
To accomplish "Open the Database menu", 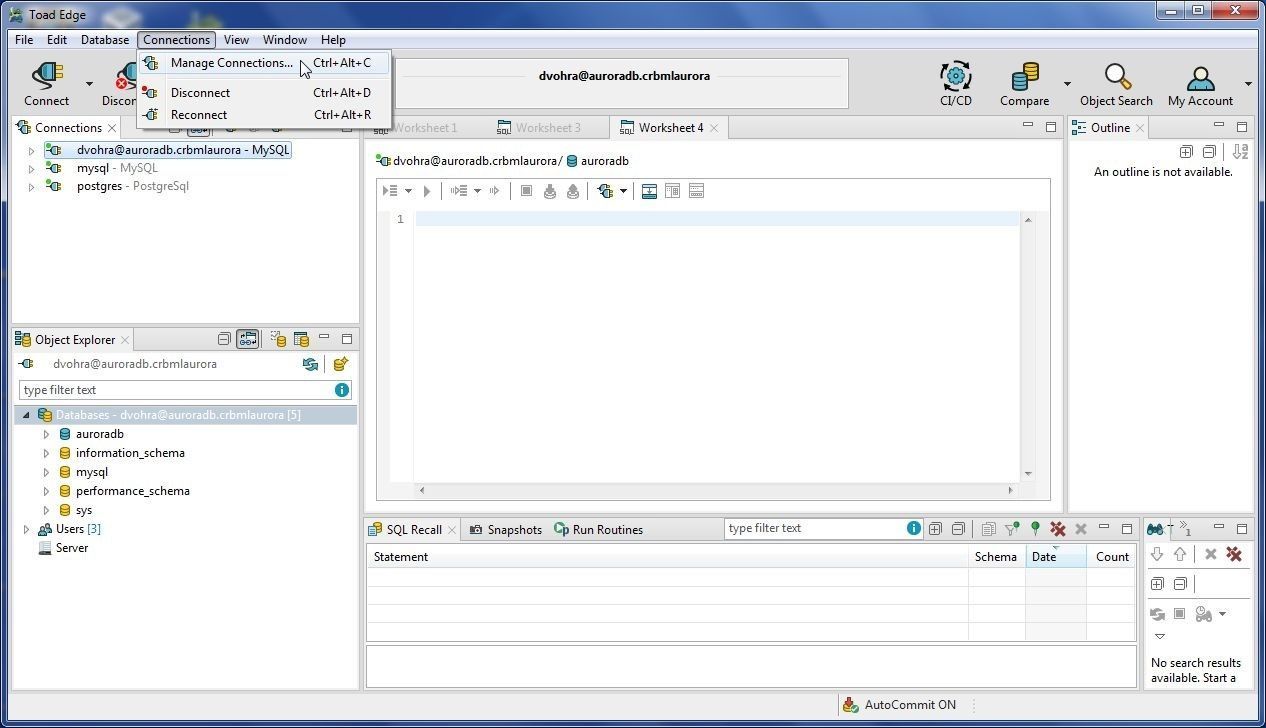I will 105,40.
